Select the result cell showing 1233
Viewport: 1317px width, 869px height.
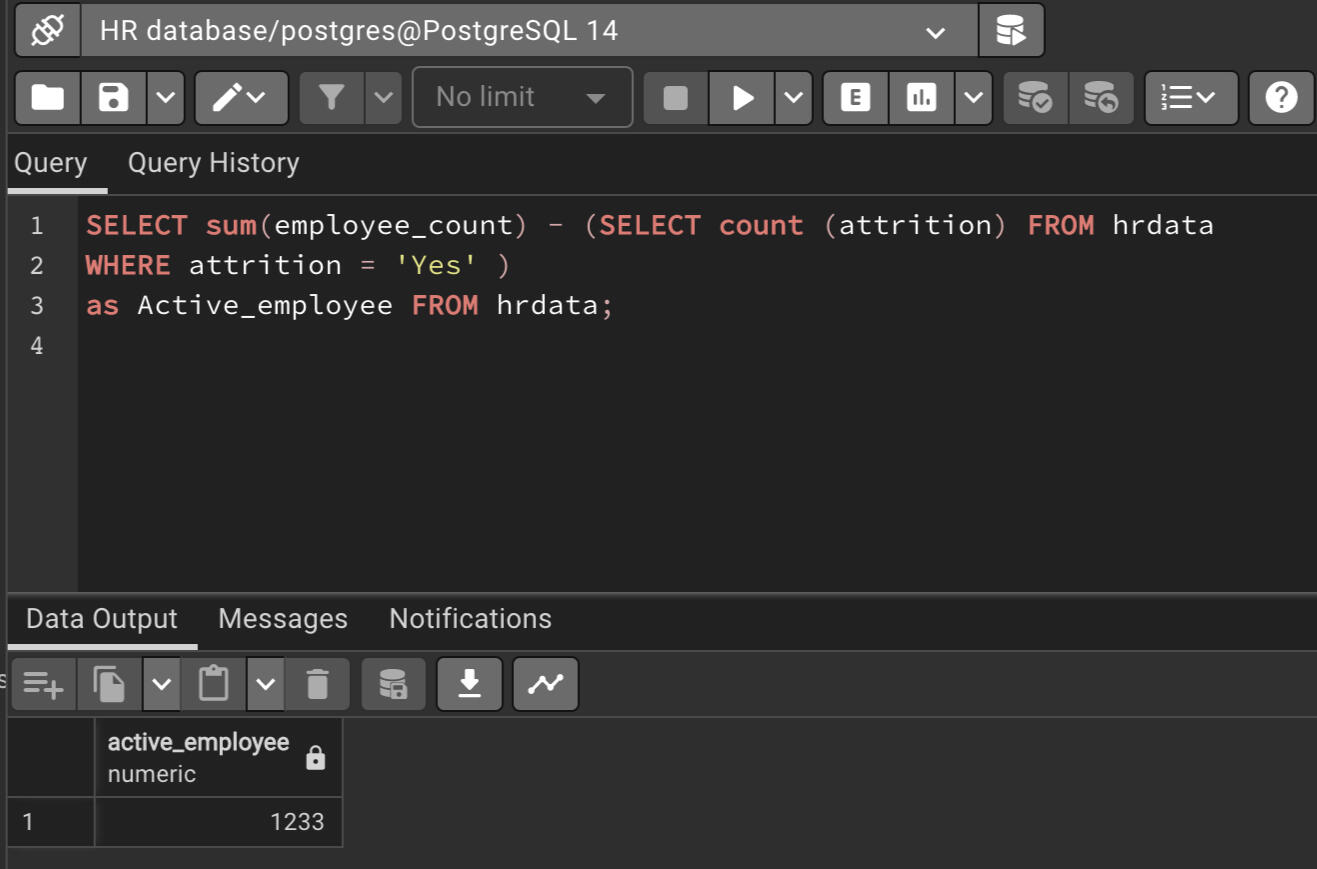(218, 822)
